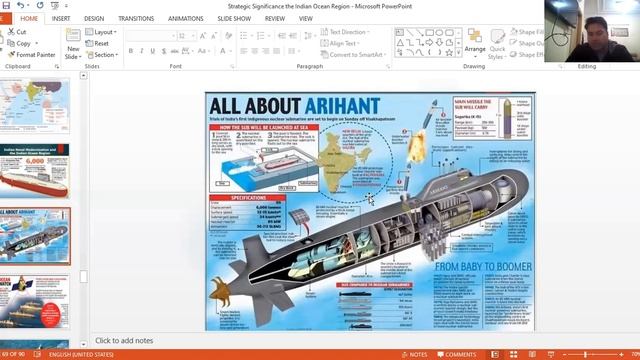Toggle Italic formatting

(x=142, y=51)
